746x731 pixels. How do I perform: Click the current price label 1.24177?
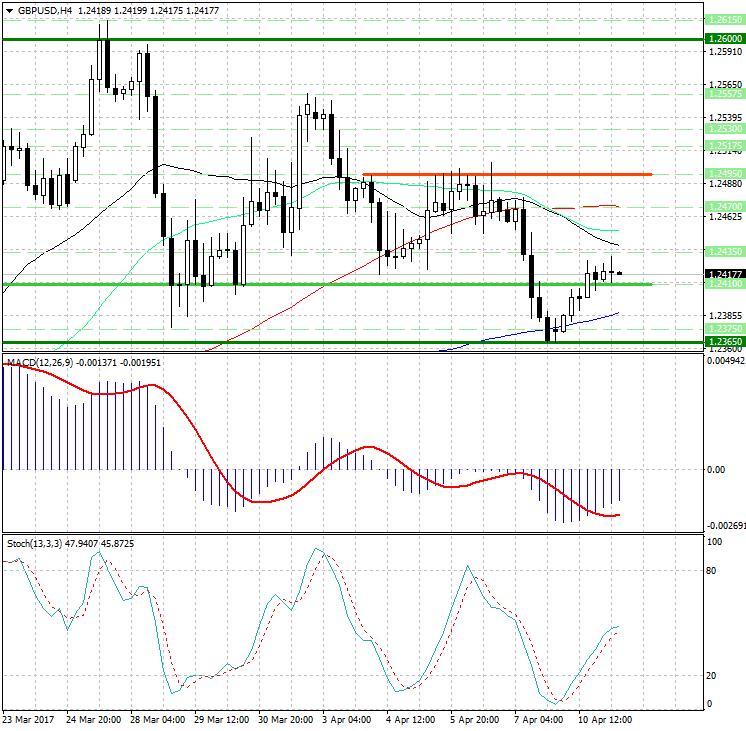point(724,274)
